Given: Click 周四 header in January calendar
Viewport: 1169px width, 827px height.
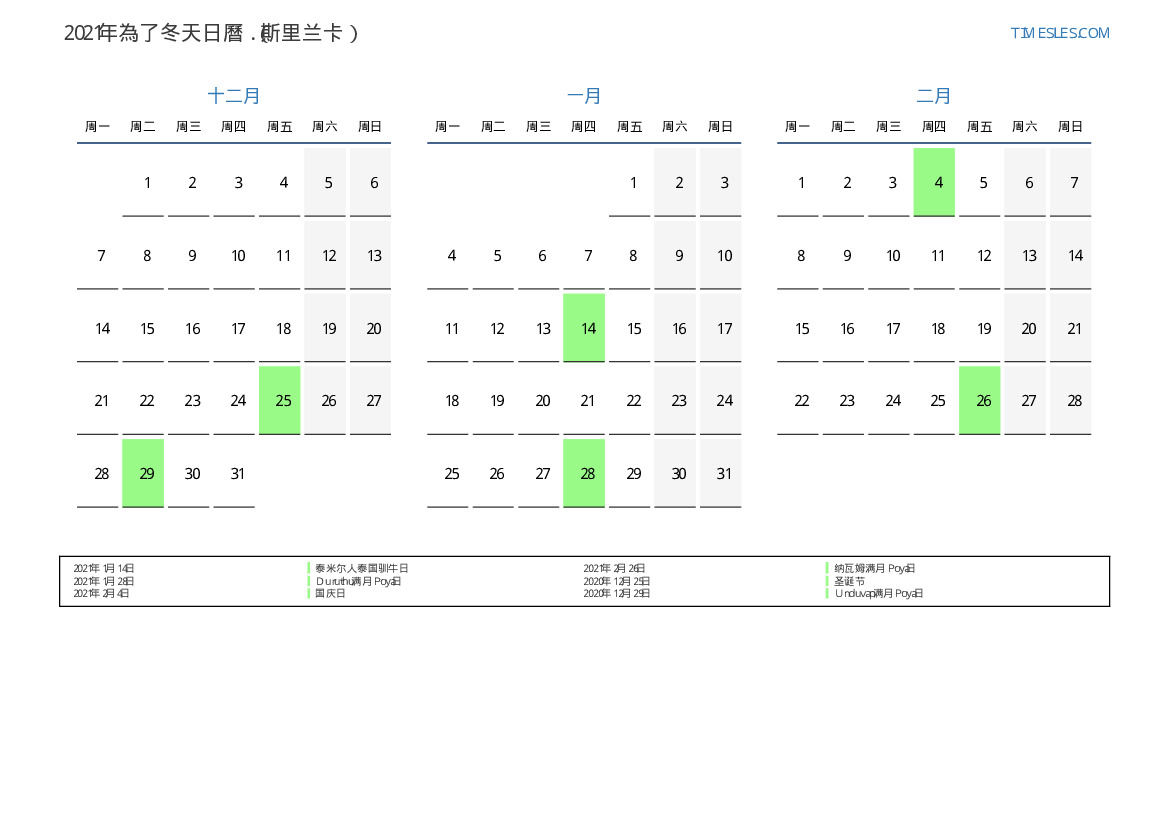Looking at the screenshot, I should point(584,126).
